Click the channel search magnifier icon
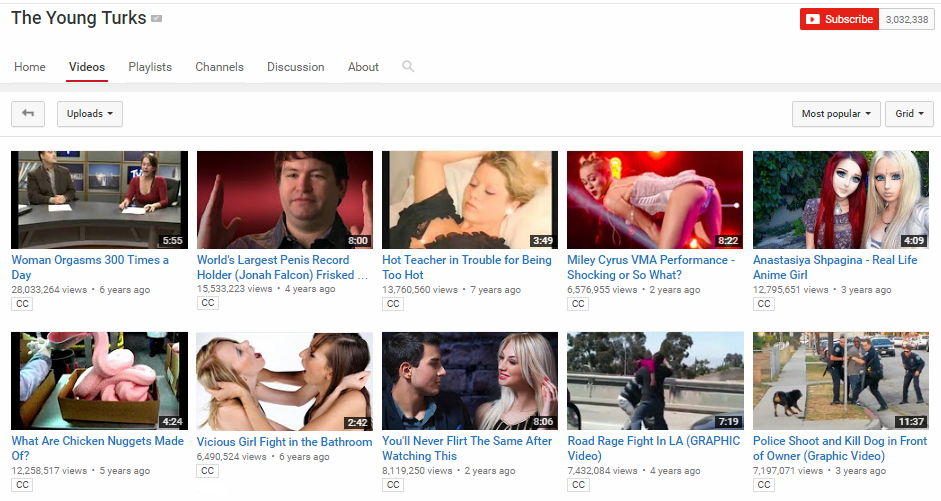This screenshot has height=501, width=941. (408, 67)
